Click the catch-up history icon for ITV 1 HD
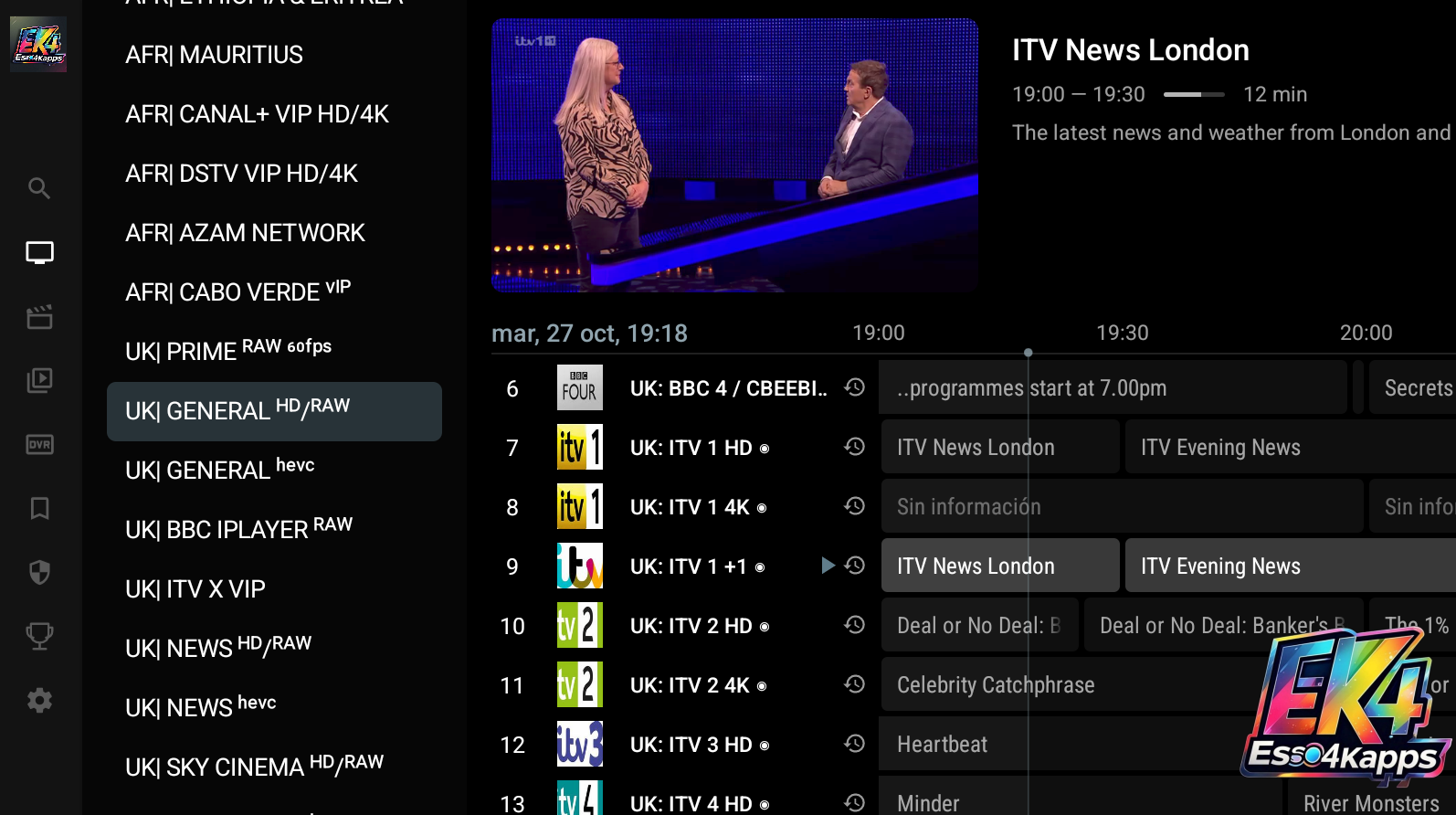 (x=855, y=447)
